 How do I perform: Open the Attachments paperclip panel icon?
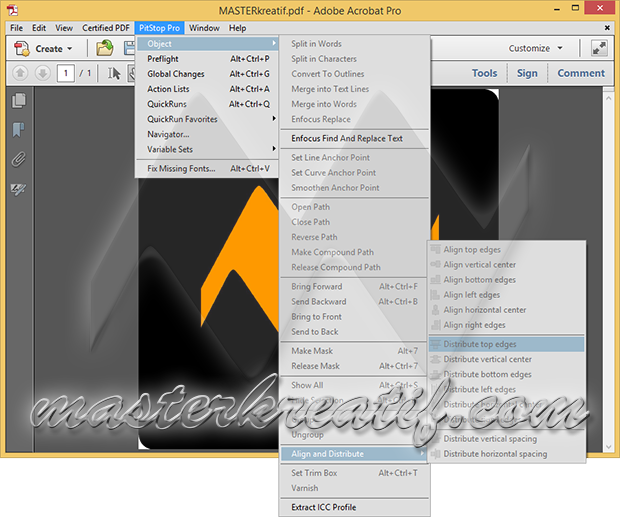[18, 159]
